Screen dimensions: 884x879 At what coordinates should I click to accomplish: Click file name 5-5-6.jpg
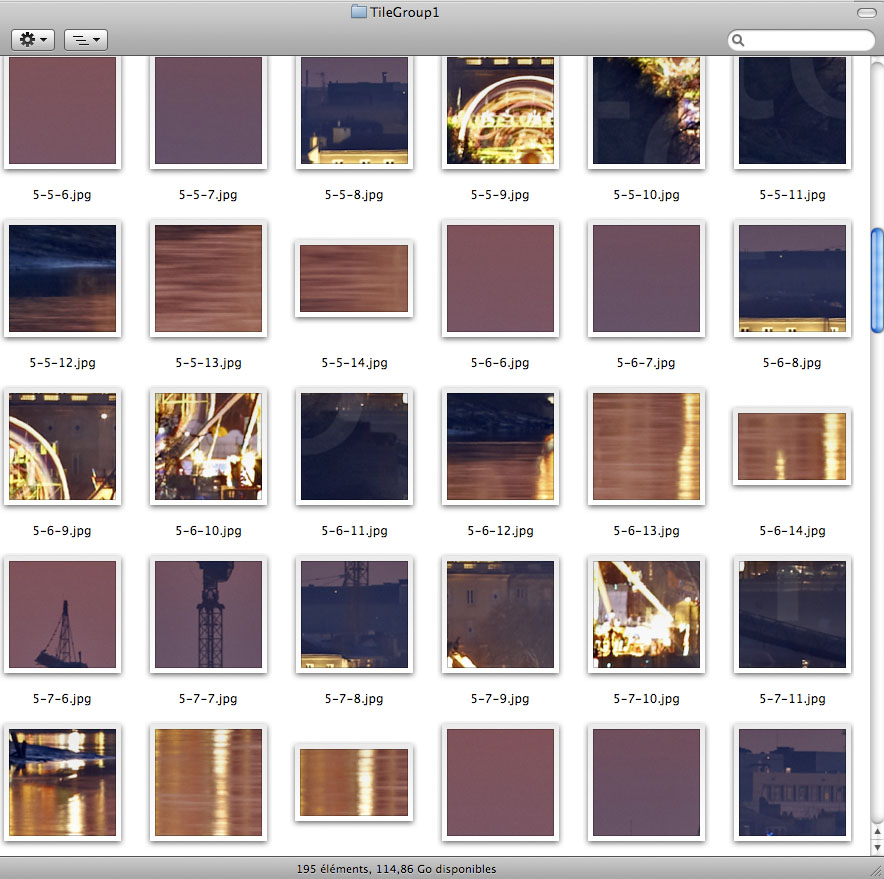coord(62,195)
